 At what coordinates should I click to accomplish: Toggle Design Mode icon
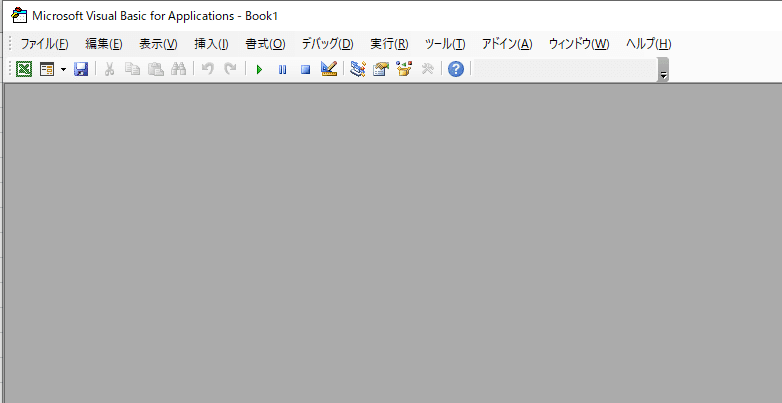[x=329, y=69]
